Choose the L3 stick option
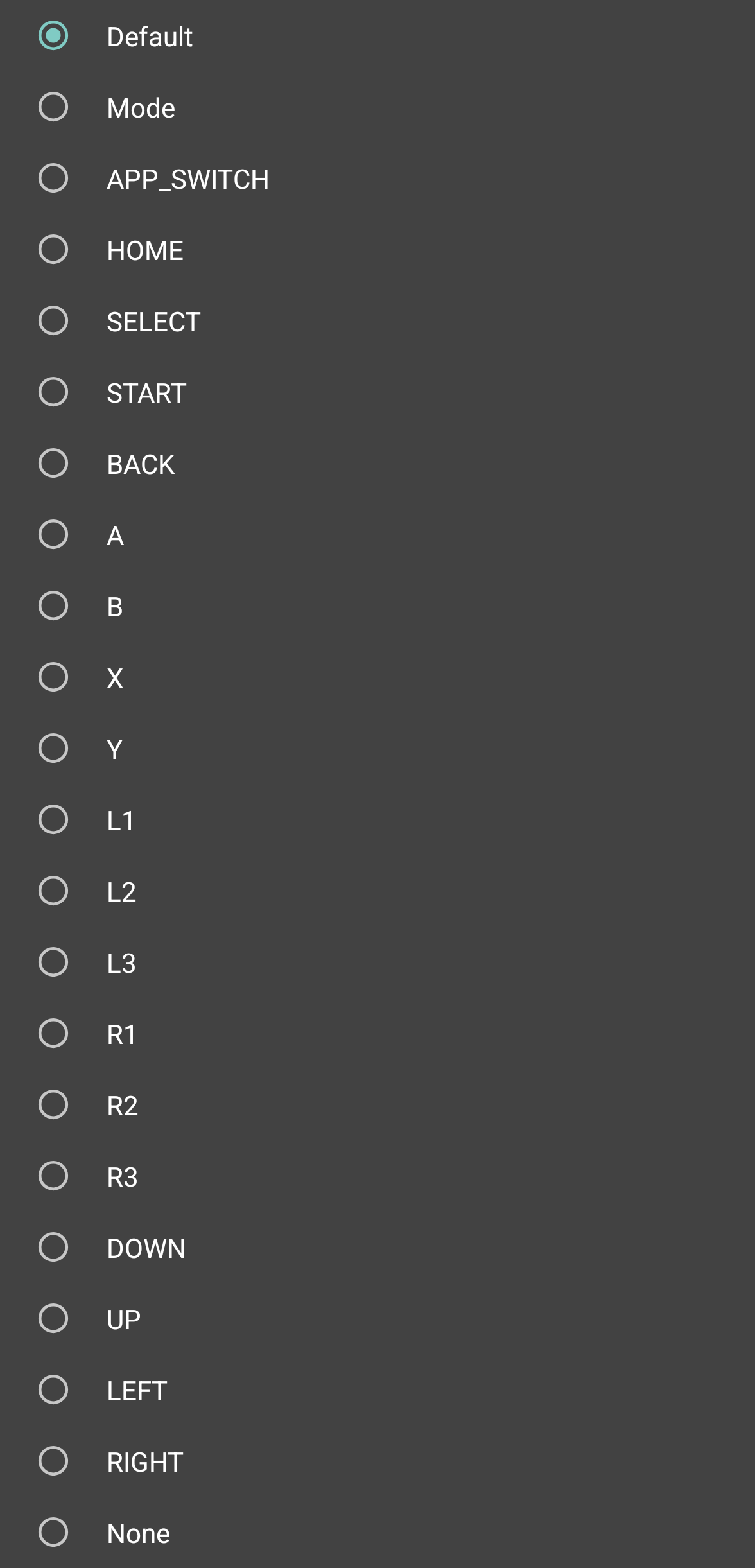755x1568 pixels. coord(53,963)
